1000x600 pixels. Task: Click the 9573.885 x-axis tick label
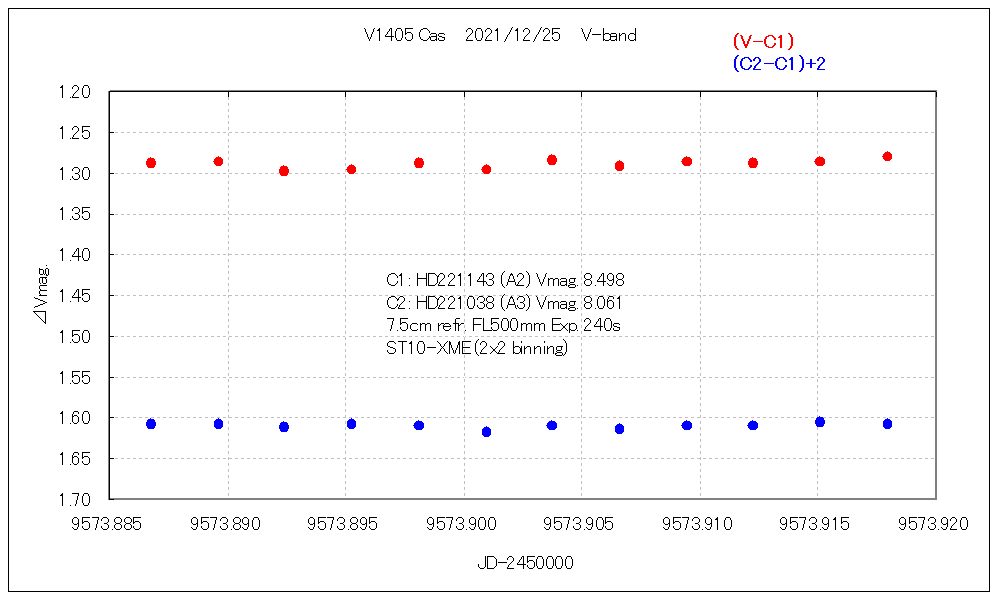coord(110,522)
